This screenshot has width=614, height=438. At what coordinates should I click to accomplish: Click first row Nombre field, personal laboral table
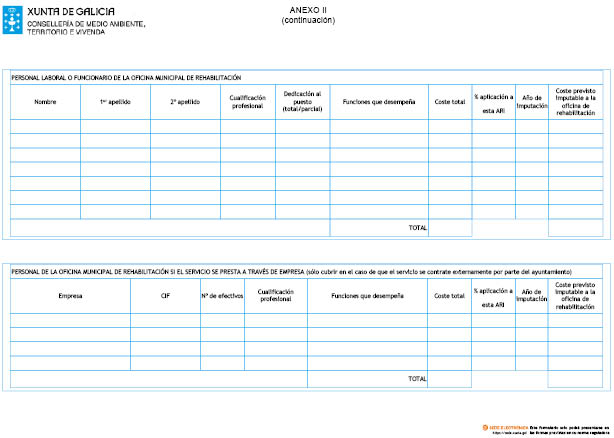[x=45, y=127]
